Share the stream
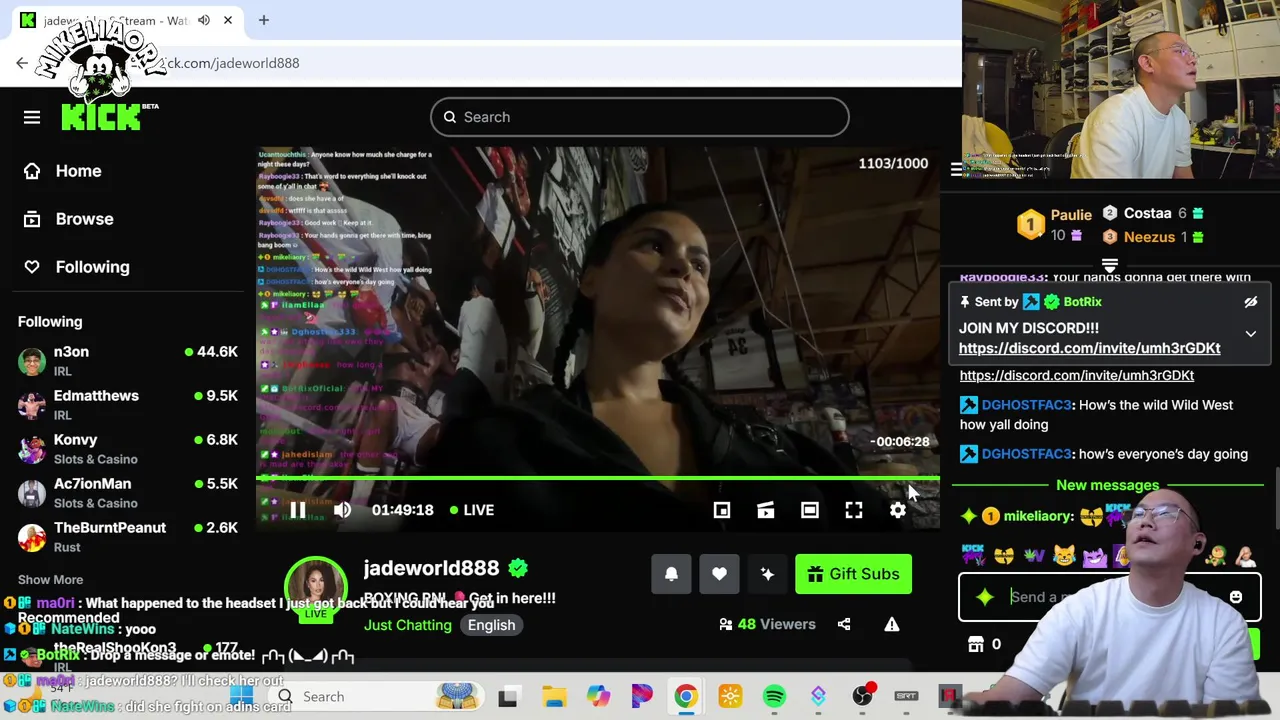1280x720 pixels. point(844,624)
